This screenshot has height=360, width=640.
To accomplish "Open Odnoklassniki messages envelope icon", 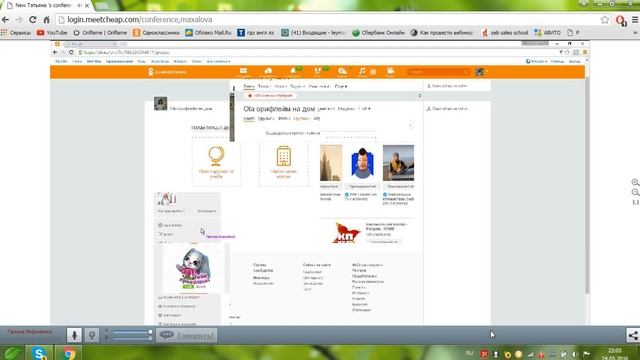I will 243,71.
